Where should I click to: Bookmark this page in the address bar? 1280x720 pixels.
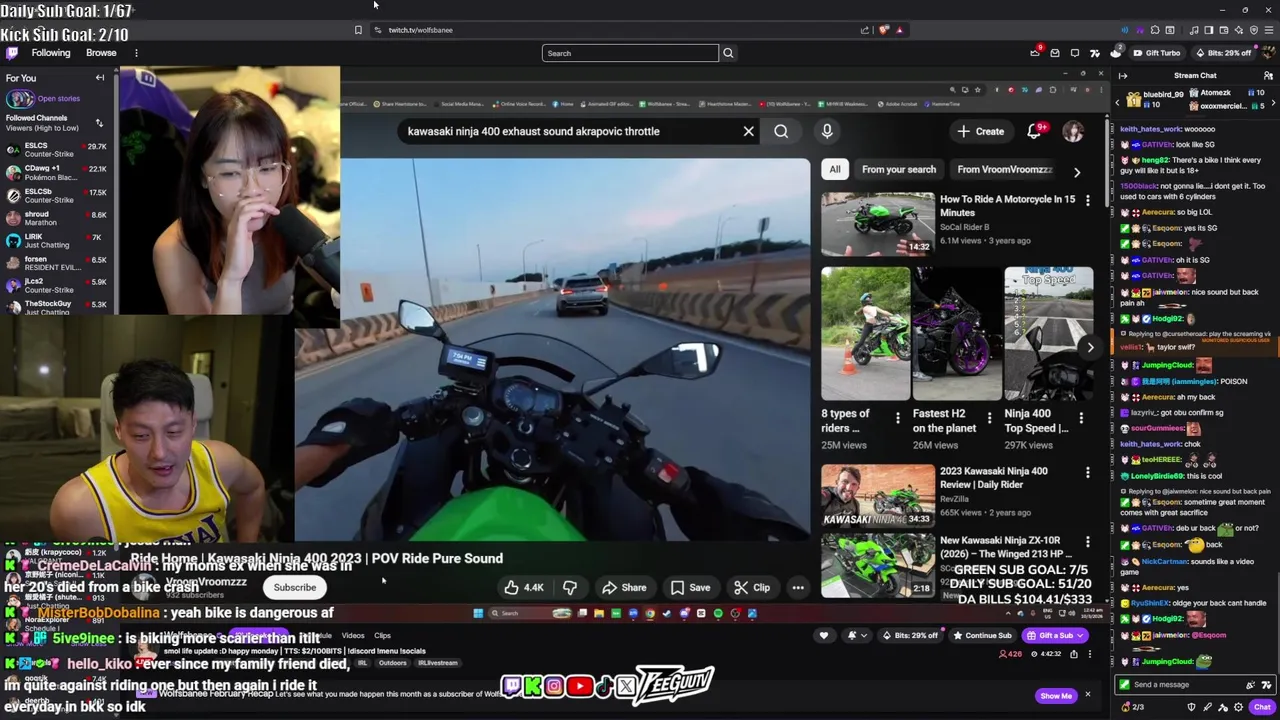[358, 30]
